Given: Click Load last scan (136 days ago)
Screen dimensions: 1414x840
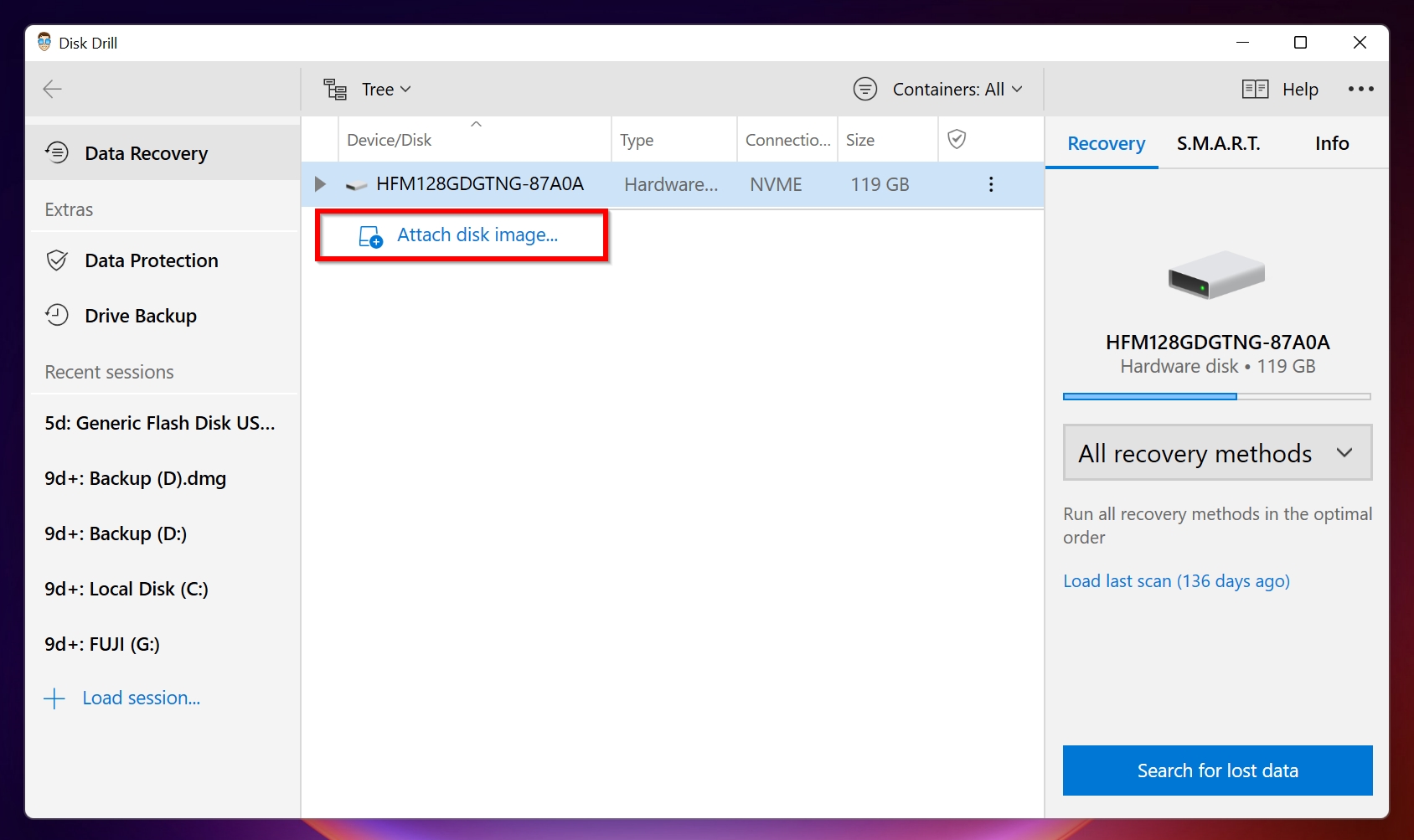Looking at the screenshot, I should (x=1176, y=581).
